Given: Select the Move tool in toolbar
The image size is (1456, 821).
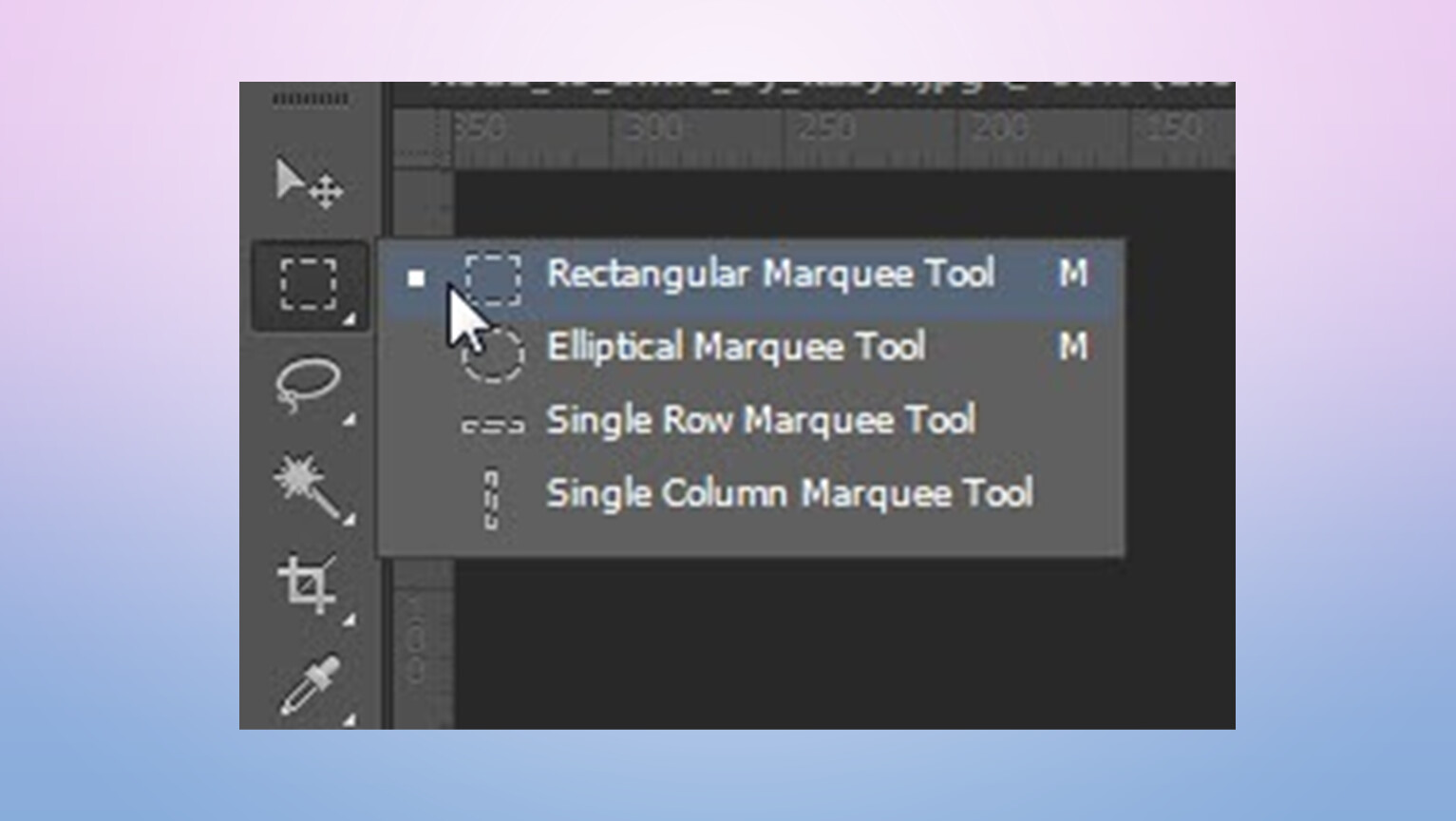Looking at the screenshot, I should tap(309, 182).
